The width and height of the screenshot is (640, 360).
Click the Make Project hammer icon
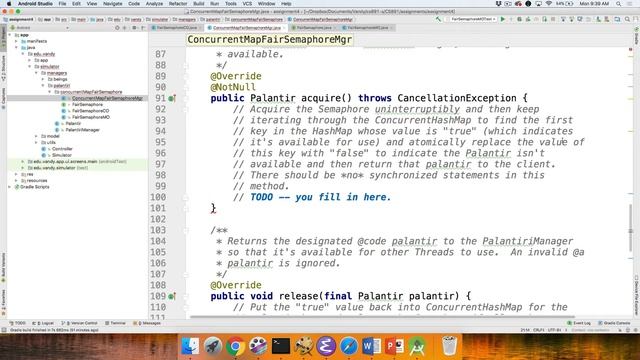[438, 19]
